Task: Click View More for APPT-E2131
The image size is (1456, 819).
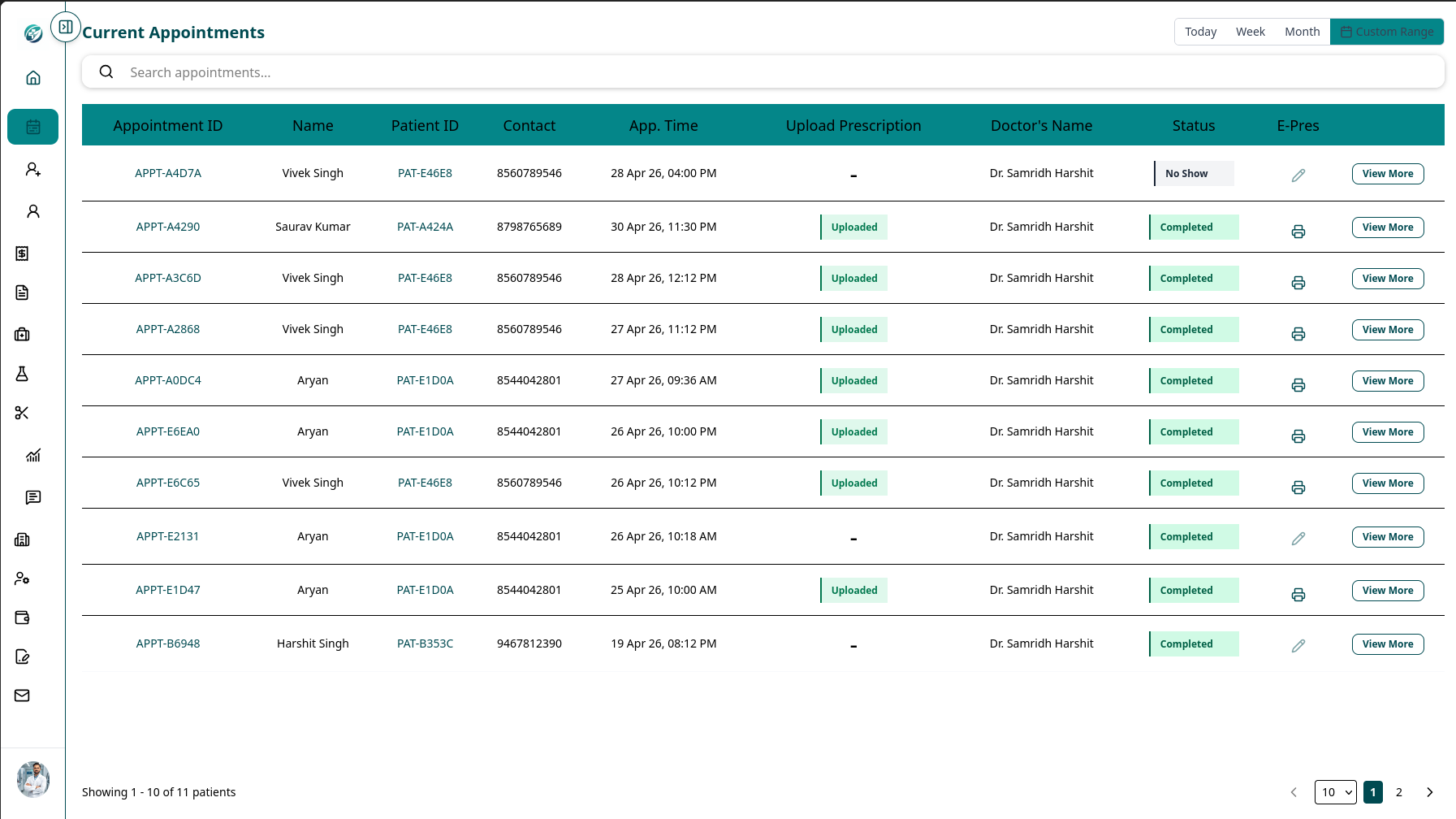Action: [x=1388, y=537]
